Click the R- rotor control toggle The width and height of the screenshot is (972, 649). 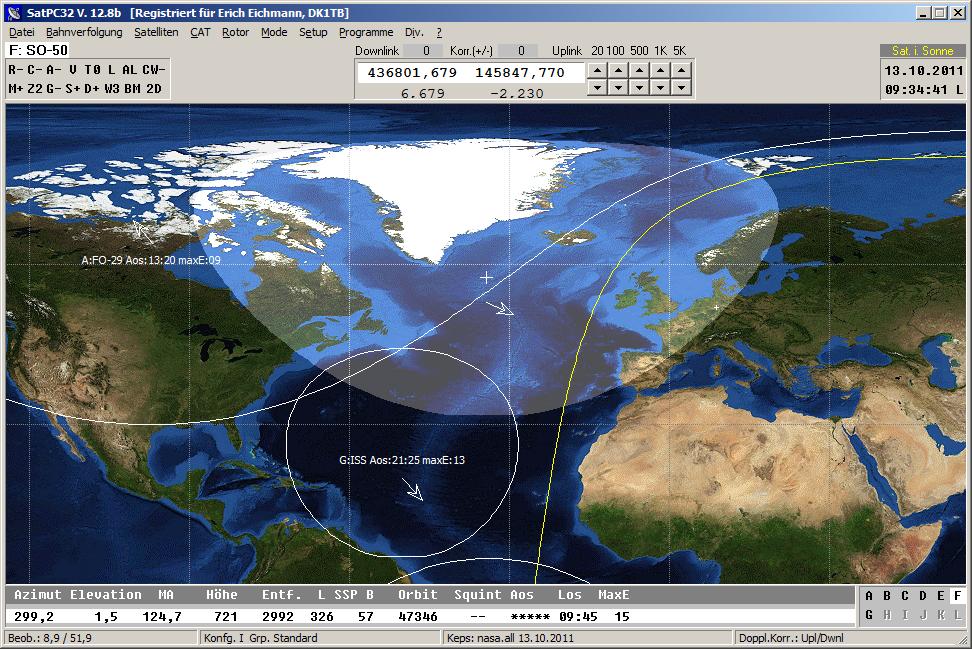coord(16,69)
